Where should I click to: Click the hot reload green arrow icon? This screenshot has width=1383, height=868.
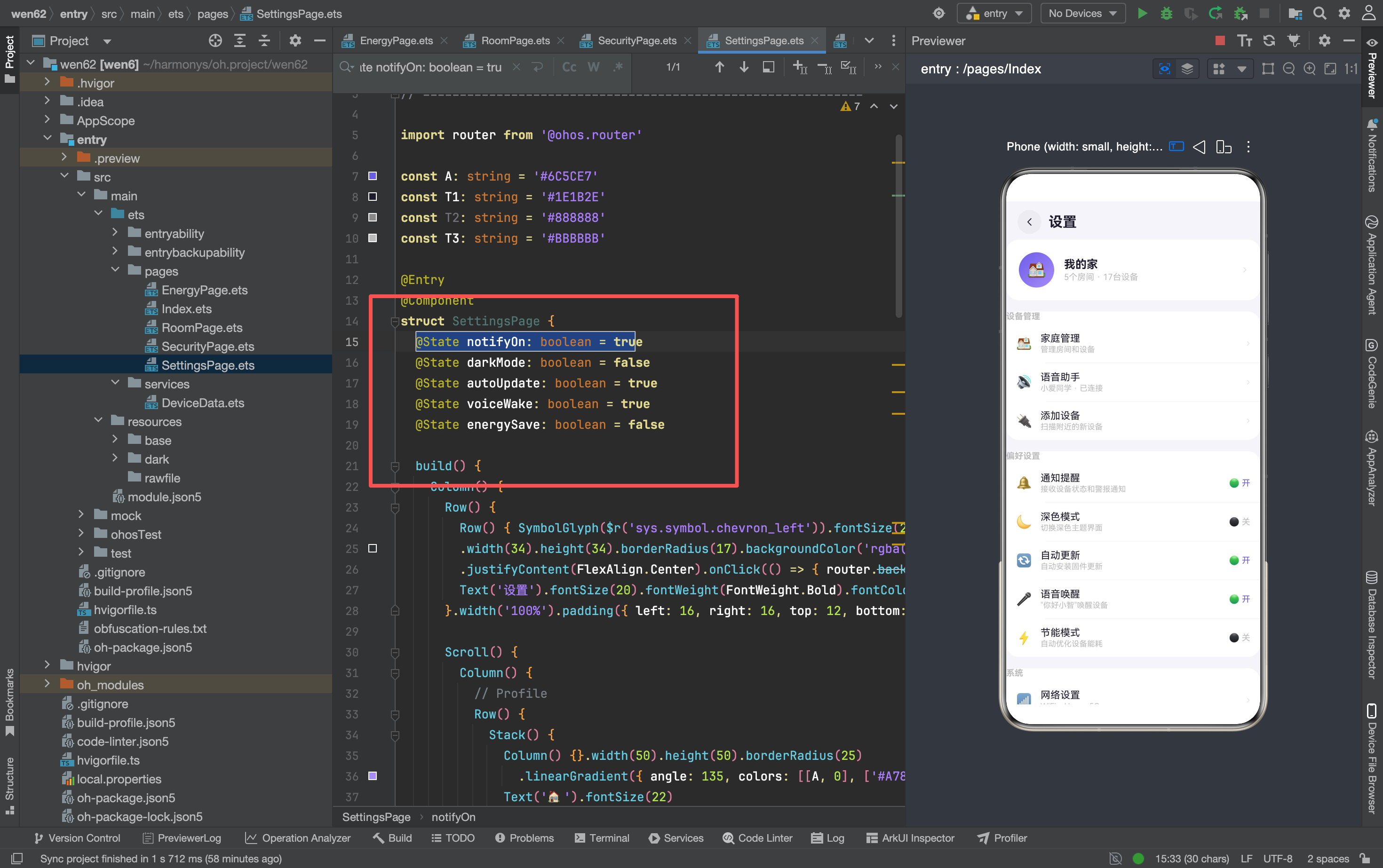click(x=1215, y=13)
